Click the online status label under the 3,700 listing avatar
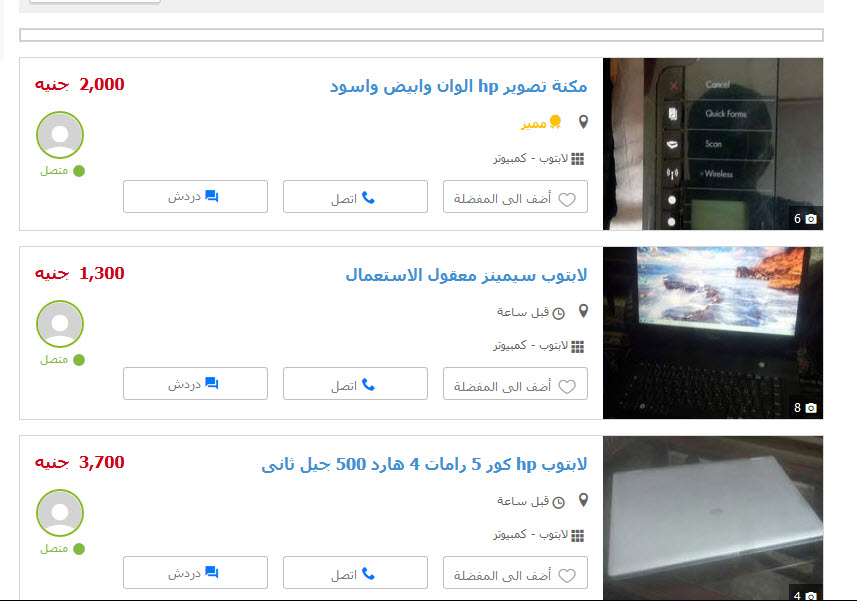 (x=62, y=549)
